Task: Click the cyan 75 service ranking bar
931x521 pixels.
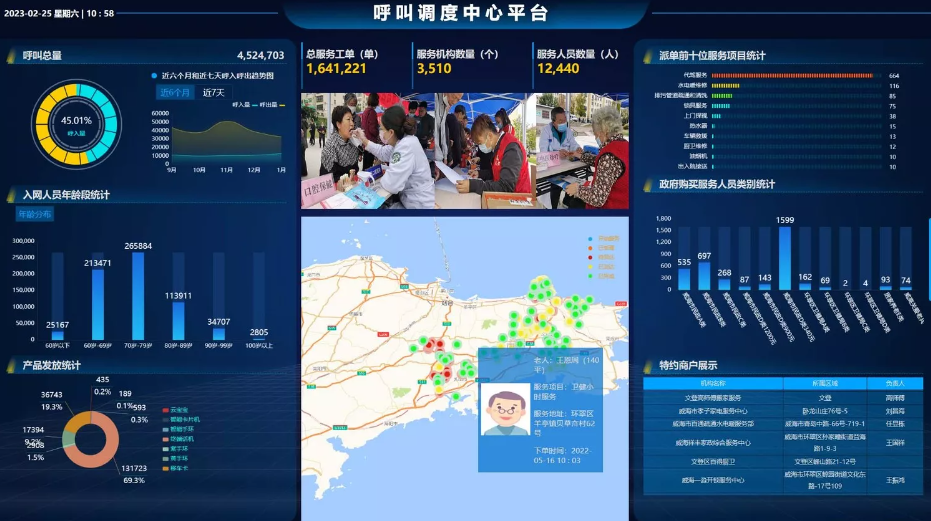Action: coord(721,106)
